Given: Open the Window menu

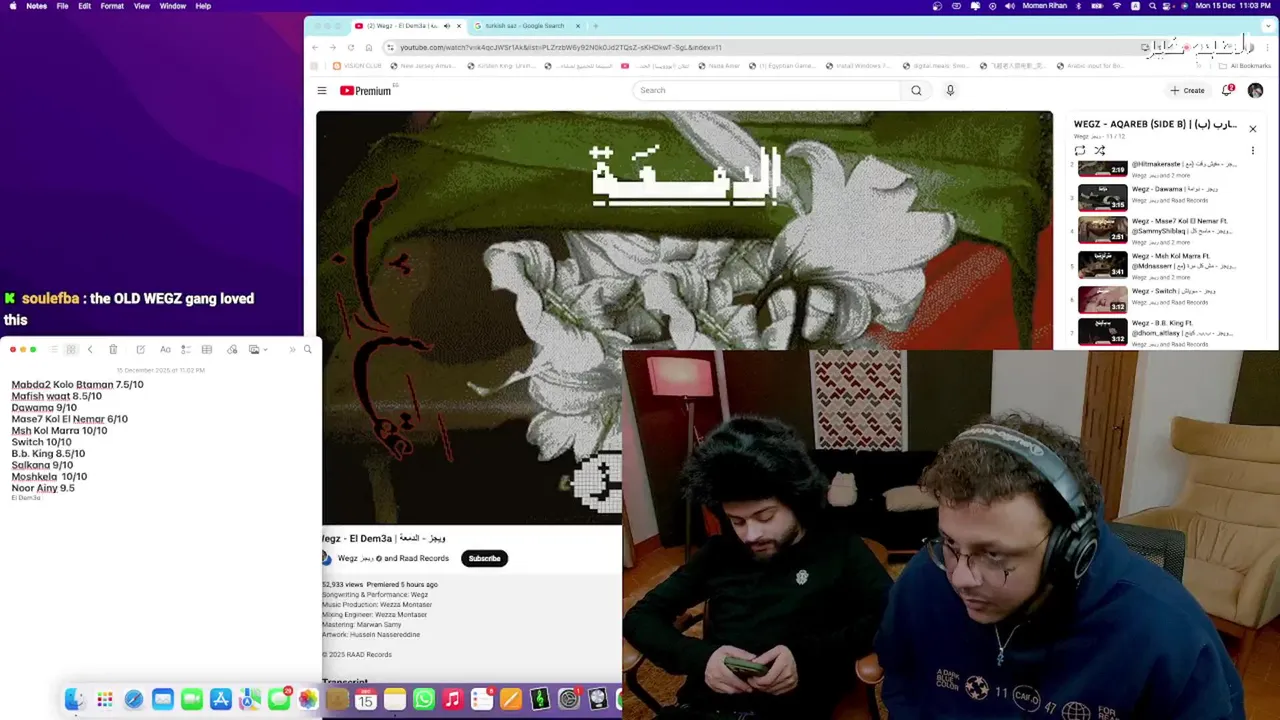Looking at the screenshot, I should point(172,6).
